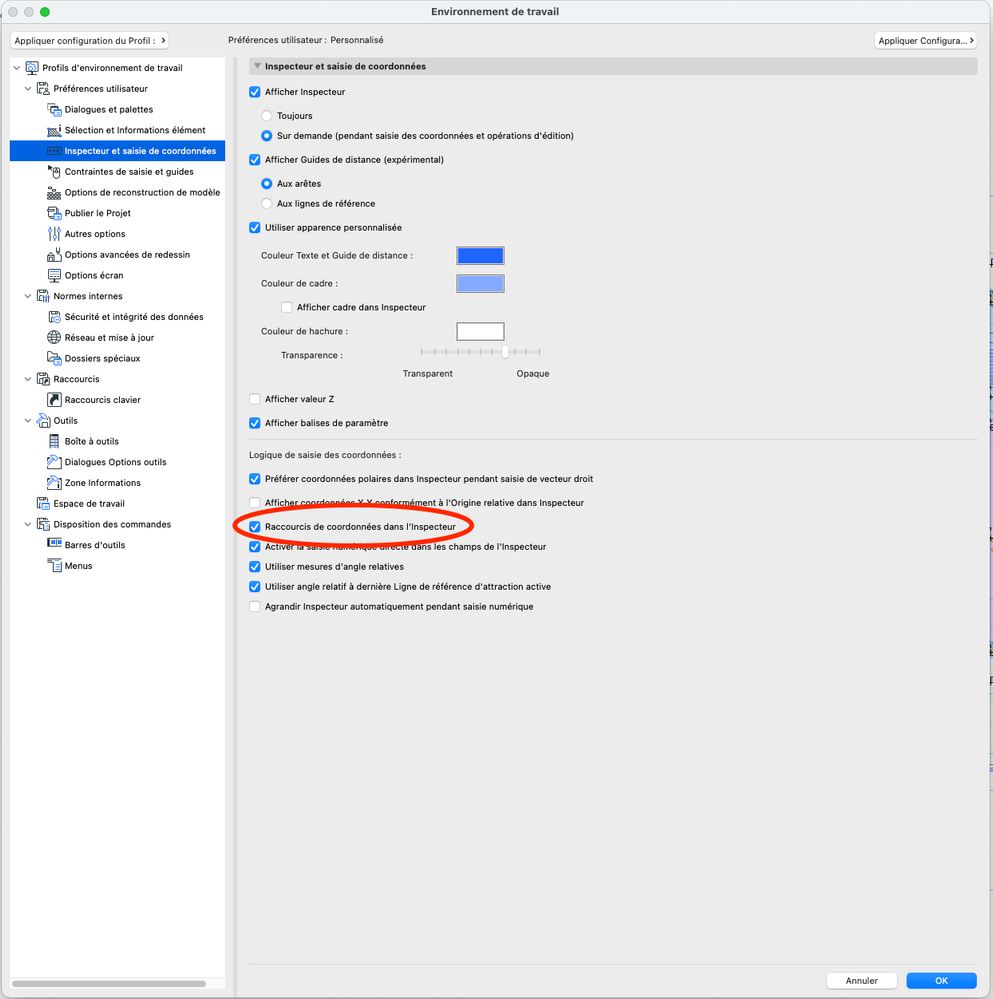This screenshot has height=999, width=993.
Task: Select the Espace de travail icon
Action: (x=43, y=503)
